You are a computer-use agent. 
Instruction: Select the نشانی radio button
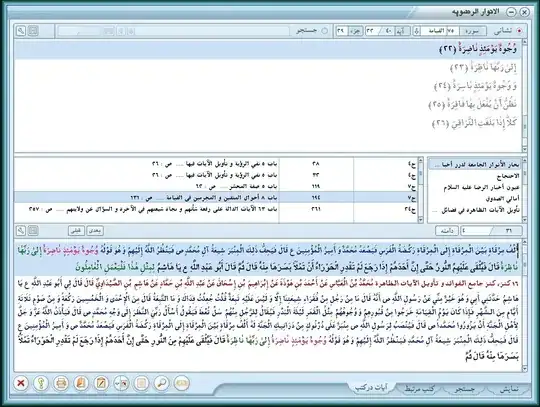[519, 31]
